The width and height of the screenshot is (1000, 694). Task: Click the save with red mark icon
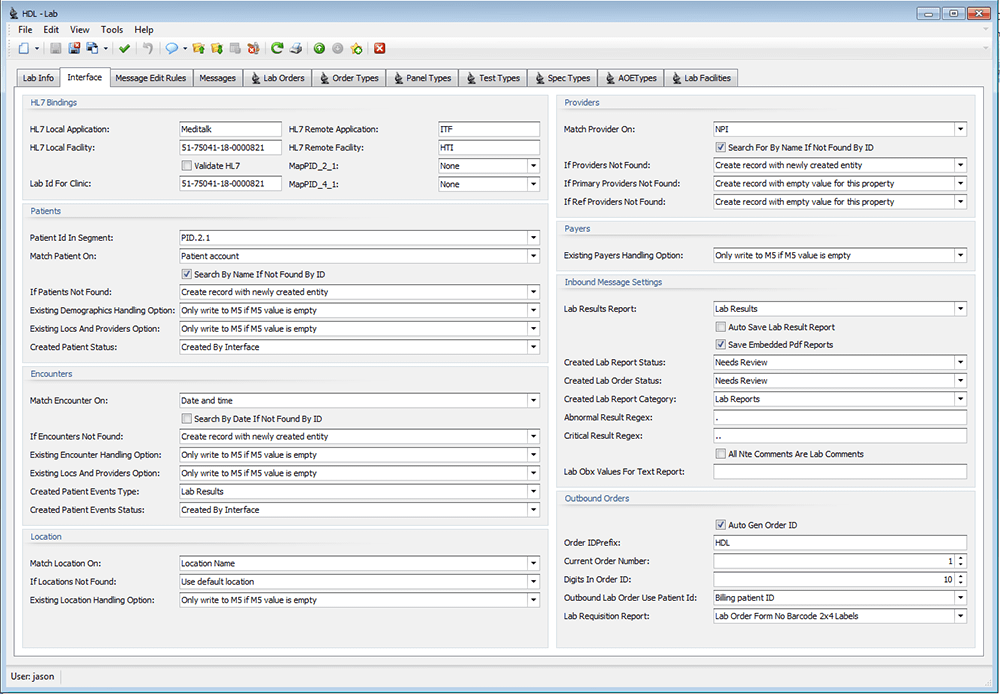pos(74,48)
